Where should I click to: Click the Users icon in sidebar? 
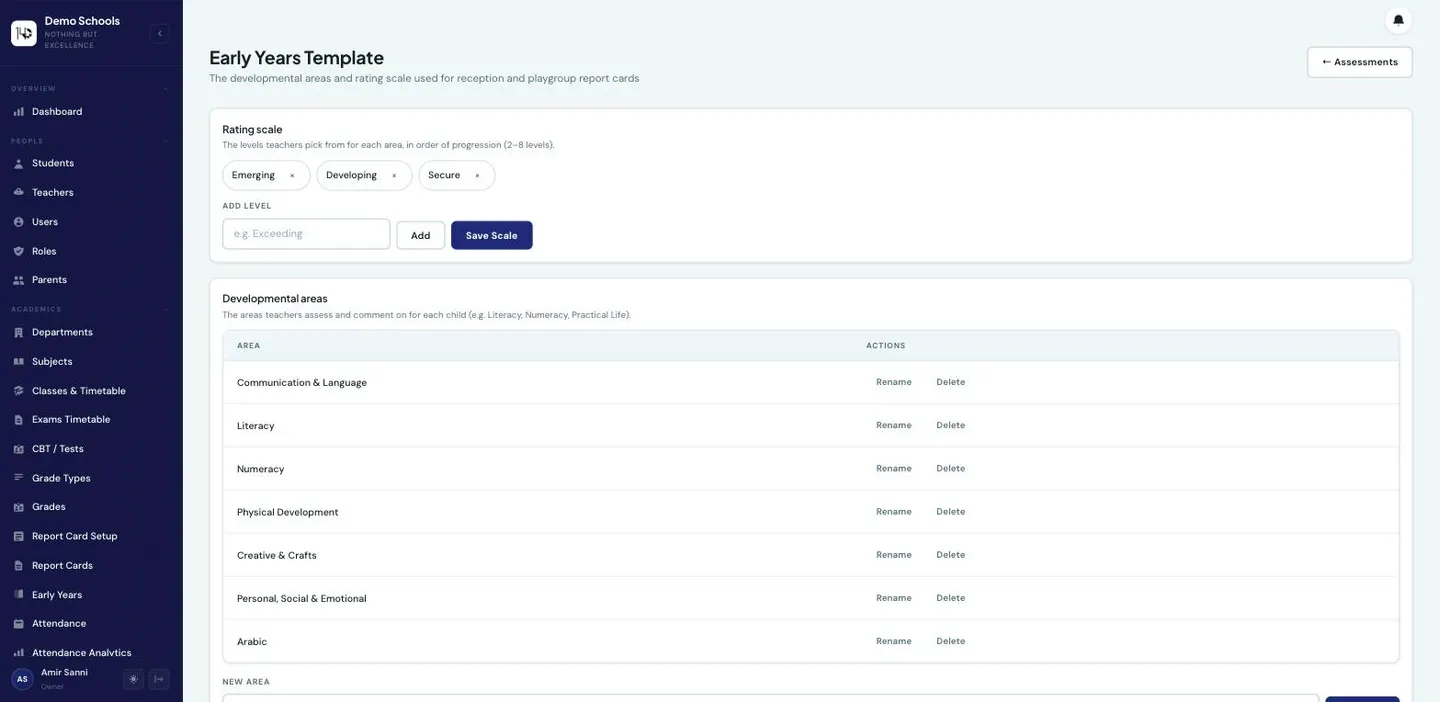[x=18, y=222]
